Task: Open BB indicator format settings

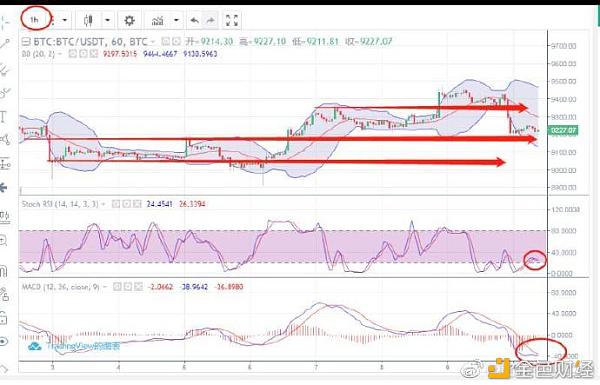Action: click(x=83, y=54)
